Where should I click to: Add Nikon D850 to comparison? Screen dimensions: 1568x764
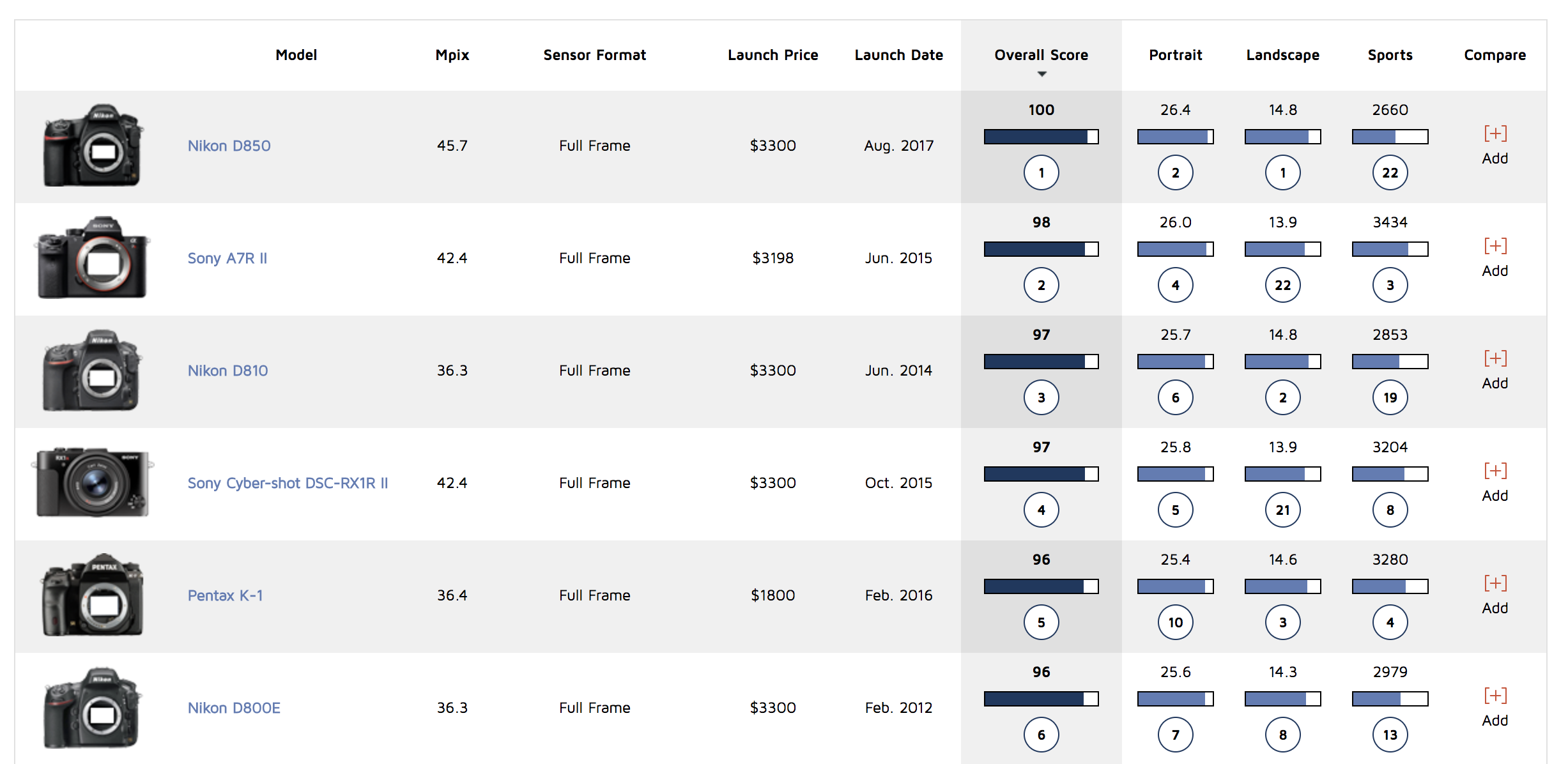coord(1495,134)
